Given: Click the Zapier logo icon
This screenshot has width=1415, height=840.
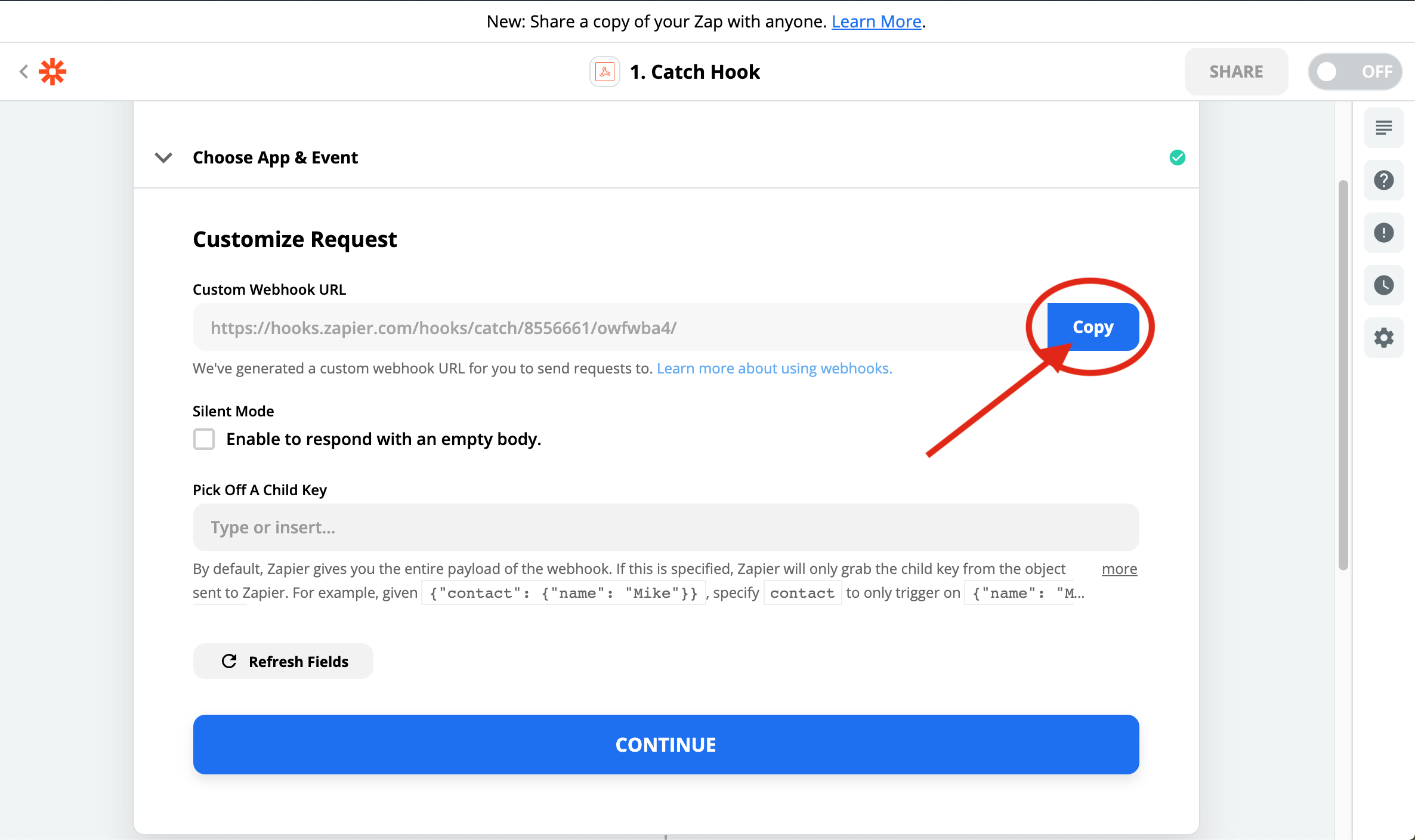Looking at the screenshot, I should 53,71.
